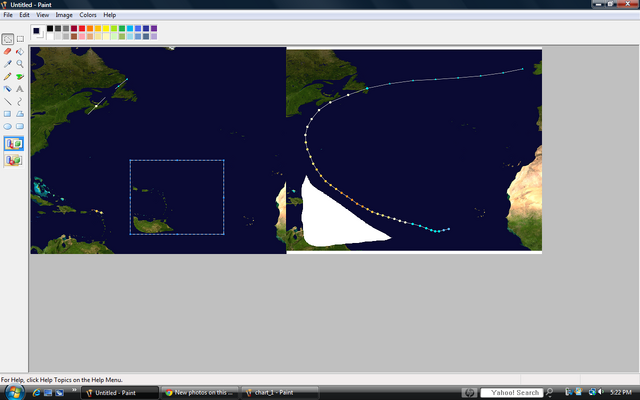Open the View menu
Image resolution: width=640 pixels, height=400 pixels.
click(42, 15)
